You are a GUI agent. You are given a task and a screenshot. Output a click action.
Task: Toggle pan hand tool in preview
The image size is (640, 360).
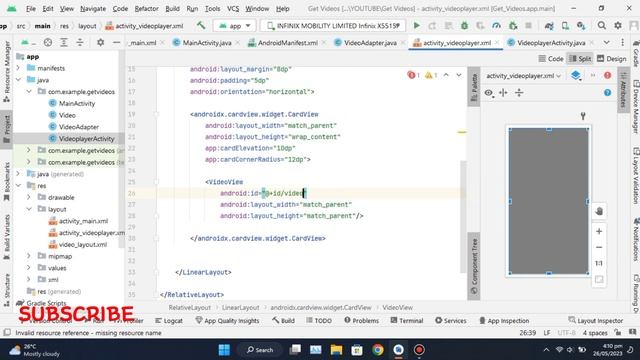(x=599, y=211)
